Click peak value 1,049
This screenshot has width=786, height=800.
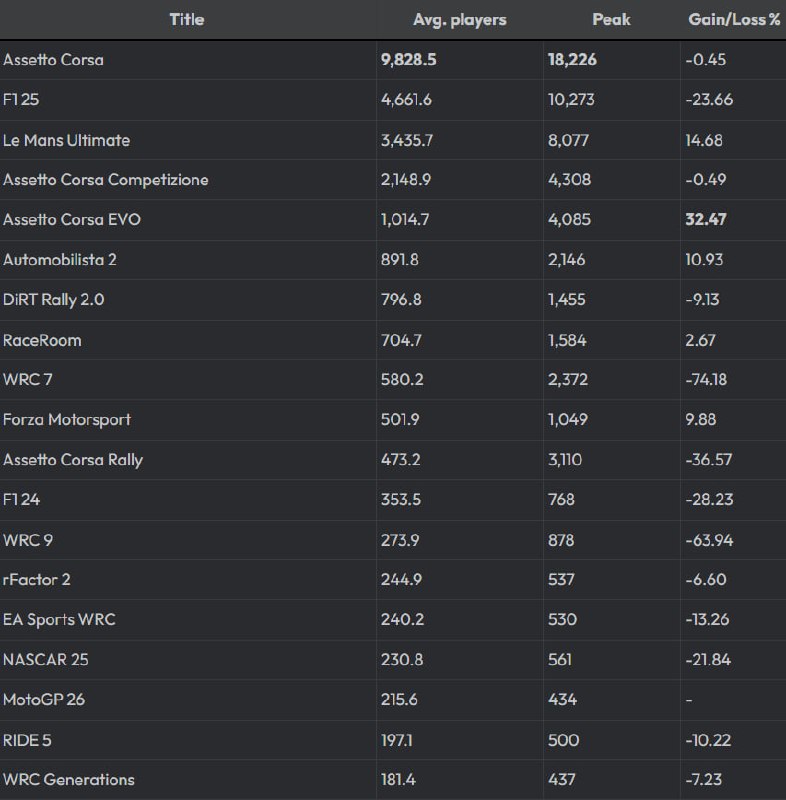(x=568, y=419)
